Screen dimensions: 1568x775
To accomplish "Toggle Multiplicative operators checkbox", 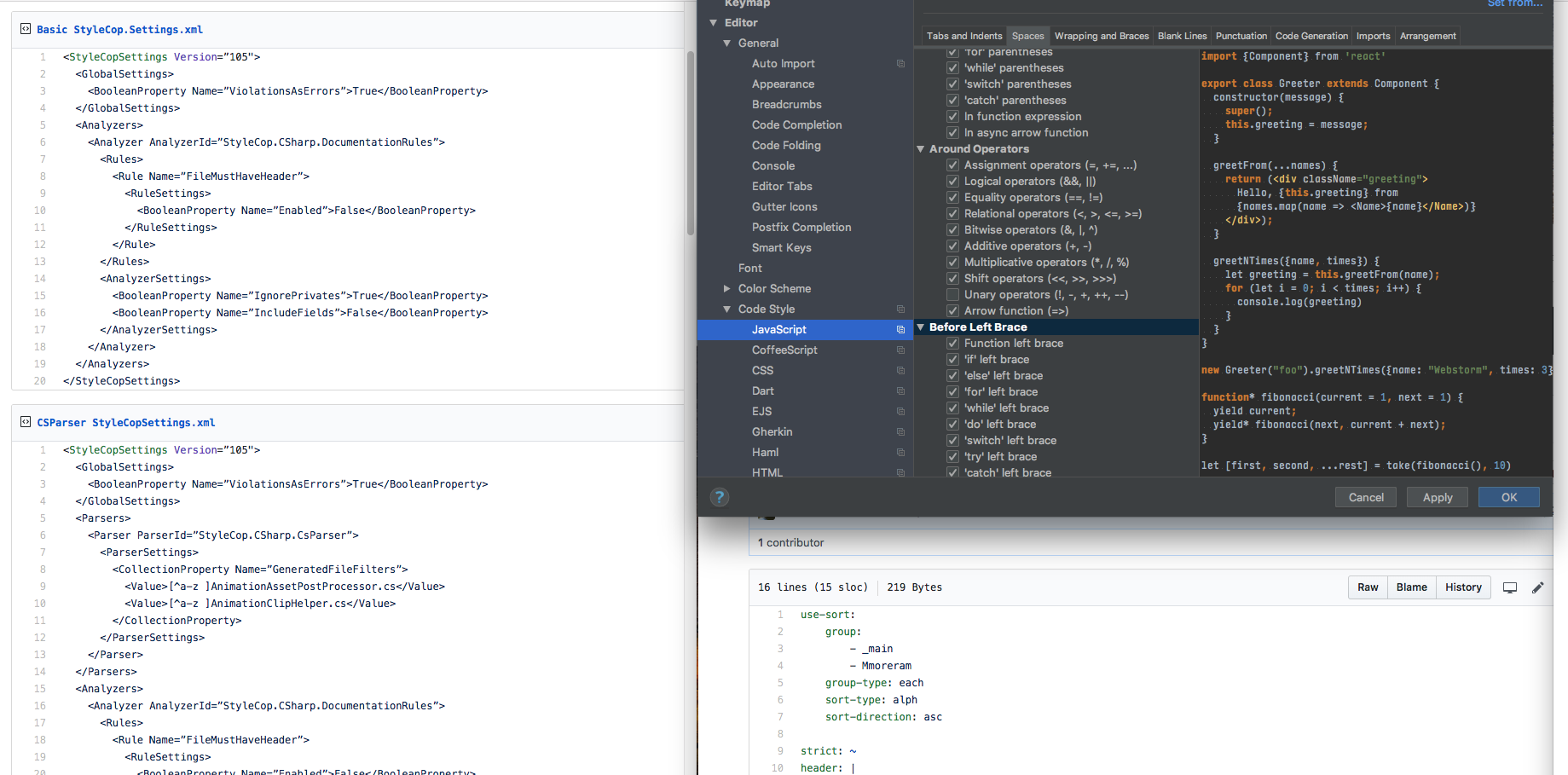I will [x=953, y=263].
